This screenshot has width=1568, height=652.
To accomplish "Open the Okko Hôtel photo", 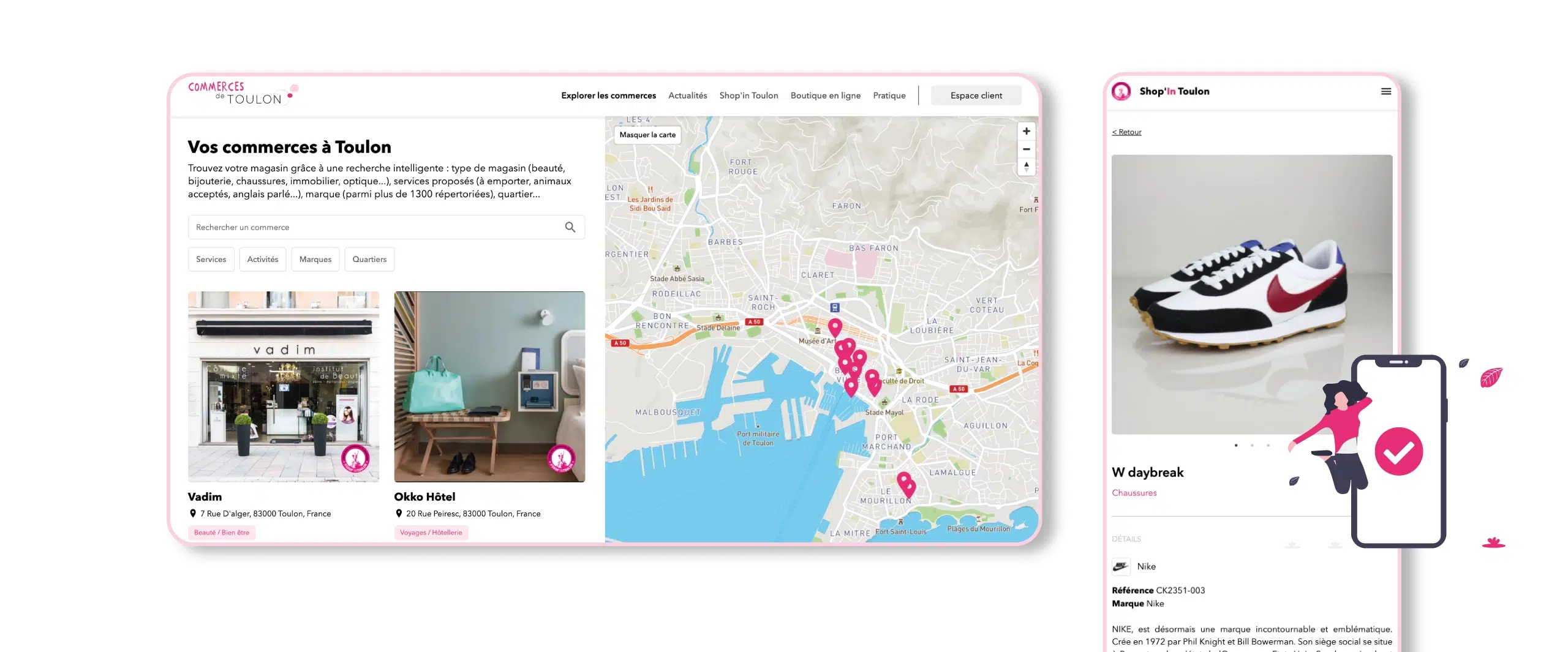I will click(x=489, y=386).
